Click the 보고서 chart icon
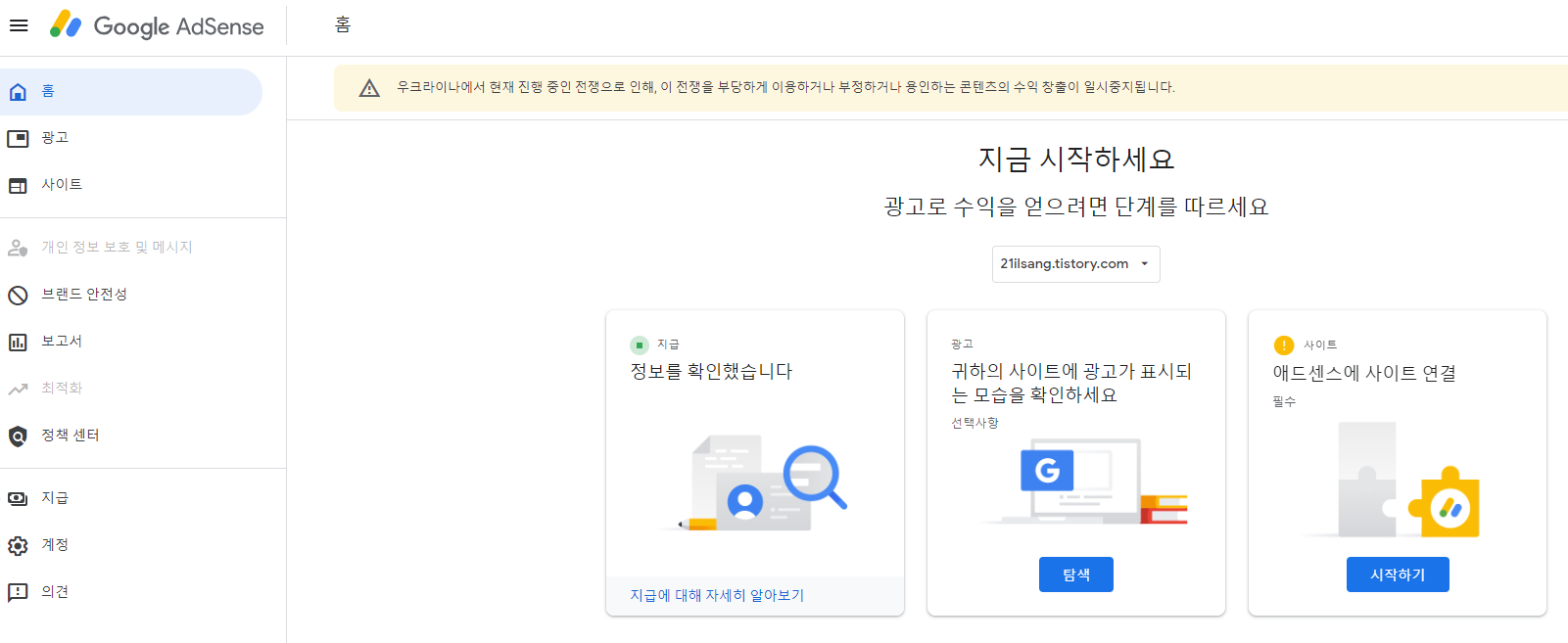The height and width of the screenshot is (643, 1568). (18, 342)
